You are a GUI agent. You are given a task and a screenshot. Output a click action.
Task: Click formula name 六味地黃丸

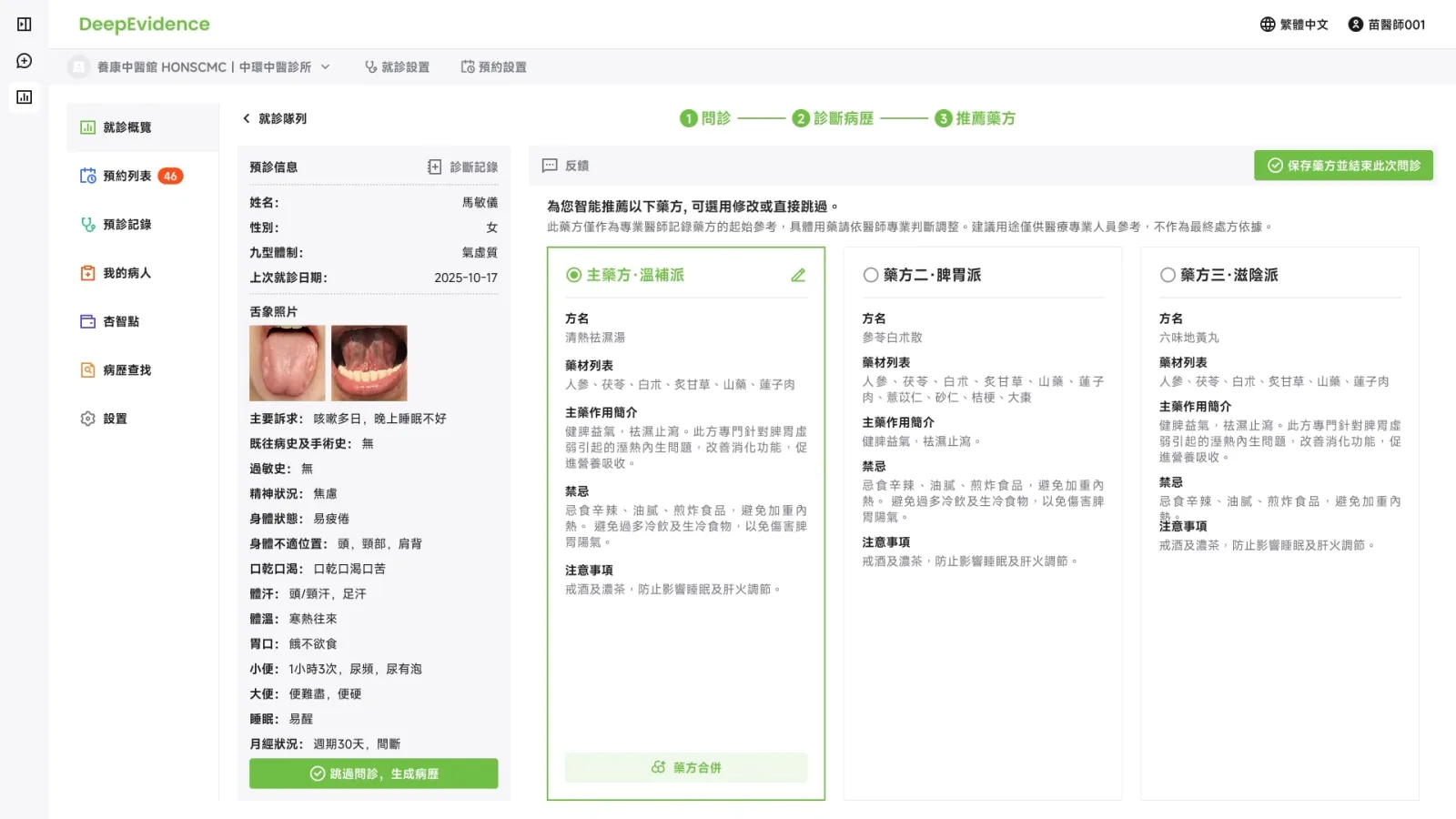pyautogui.click(x=1188, y=338)
